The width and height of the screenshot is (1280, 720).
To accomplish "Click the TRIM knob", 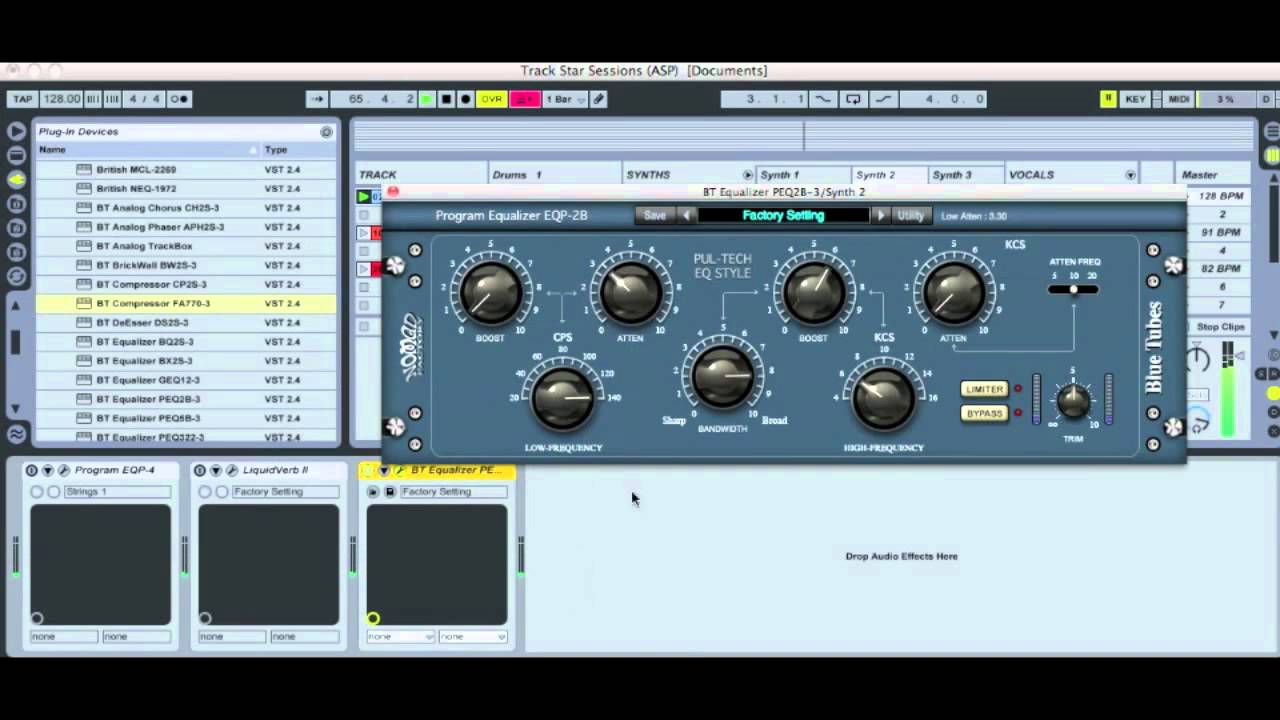I will 1073,401.
